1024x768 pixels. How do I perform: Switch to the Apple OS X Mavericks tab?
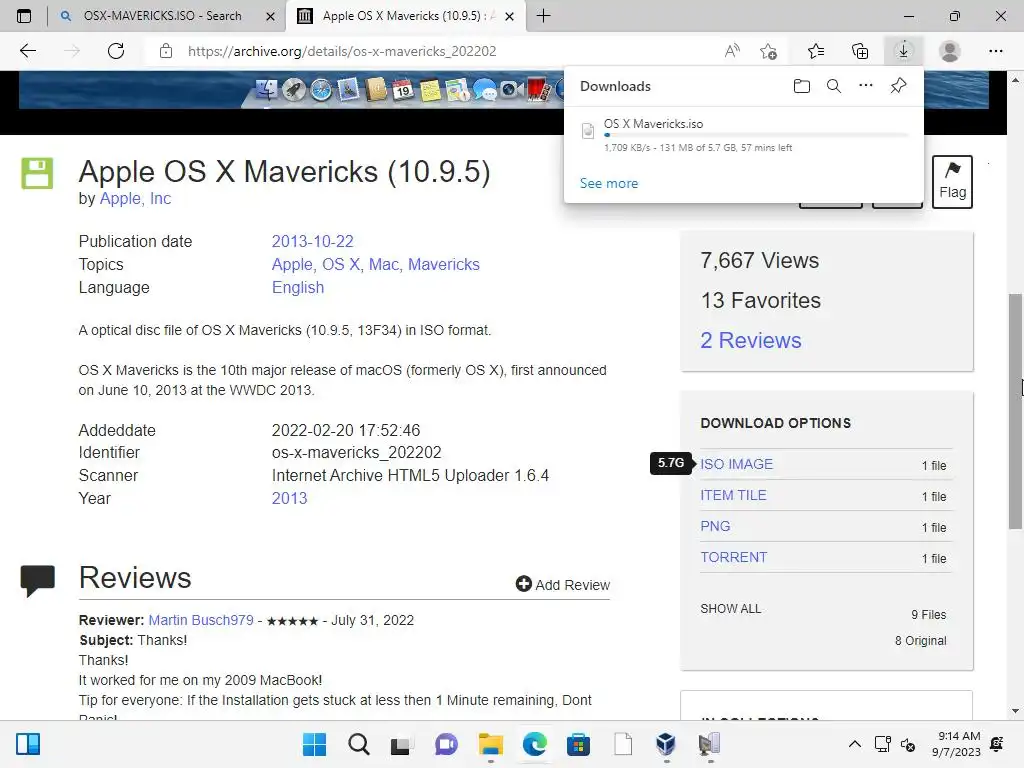405,16
